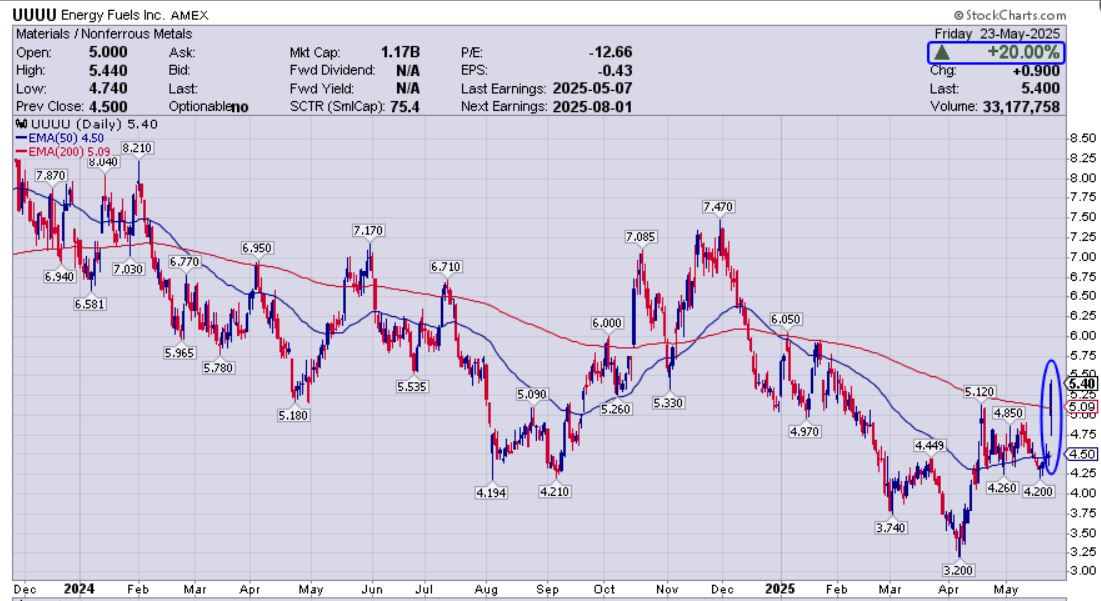This screenshot has height=601, width=1101.
Task: Click the 4.260 price label
Action: (x=1001, y=487)
